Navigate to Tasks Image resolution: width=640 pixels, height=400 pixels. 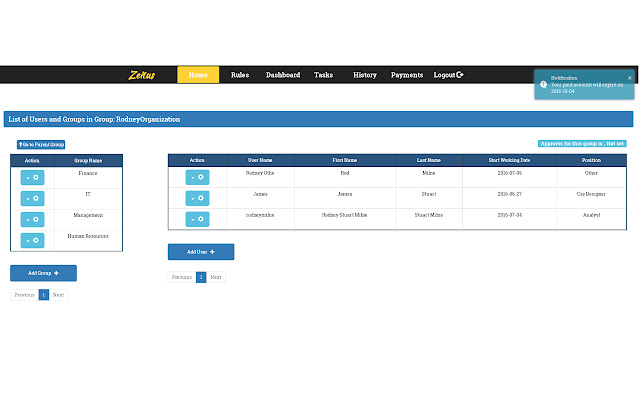pyautogui.click(x=323, y=75)
